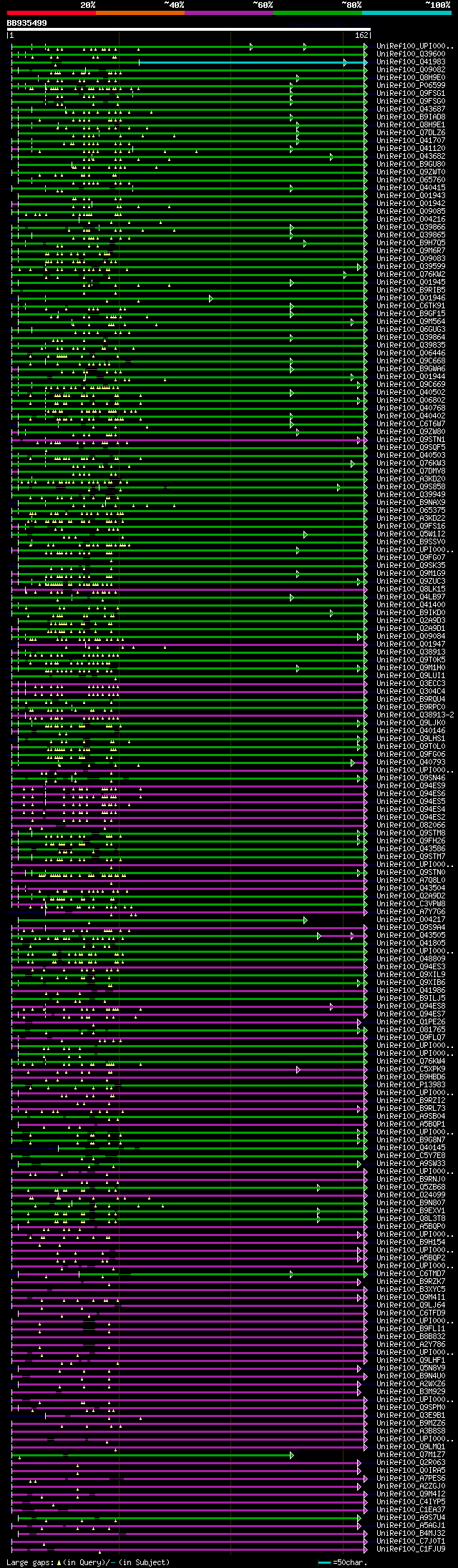Screen dimensions: 458x1568
Task: Click the cyan ~100% identity legend bar
Action: 406,12
